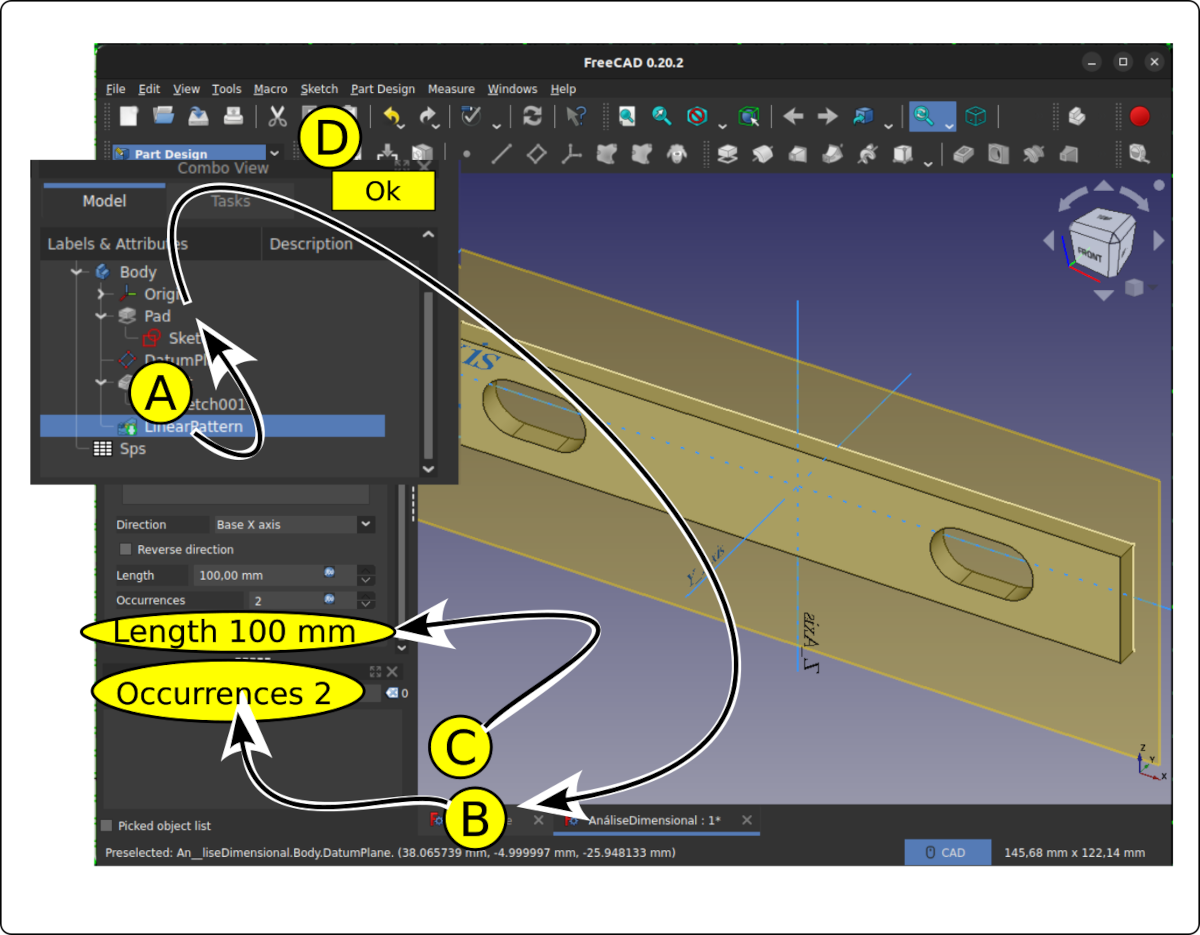The width and height of the screenshot is (1200, 935).
Task: Select the Pad tool in toolbar
Action: pos(728,154)
